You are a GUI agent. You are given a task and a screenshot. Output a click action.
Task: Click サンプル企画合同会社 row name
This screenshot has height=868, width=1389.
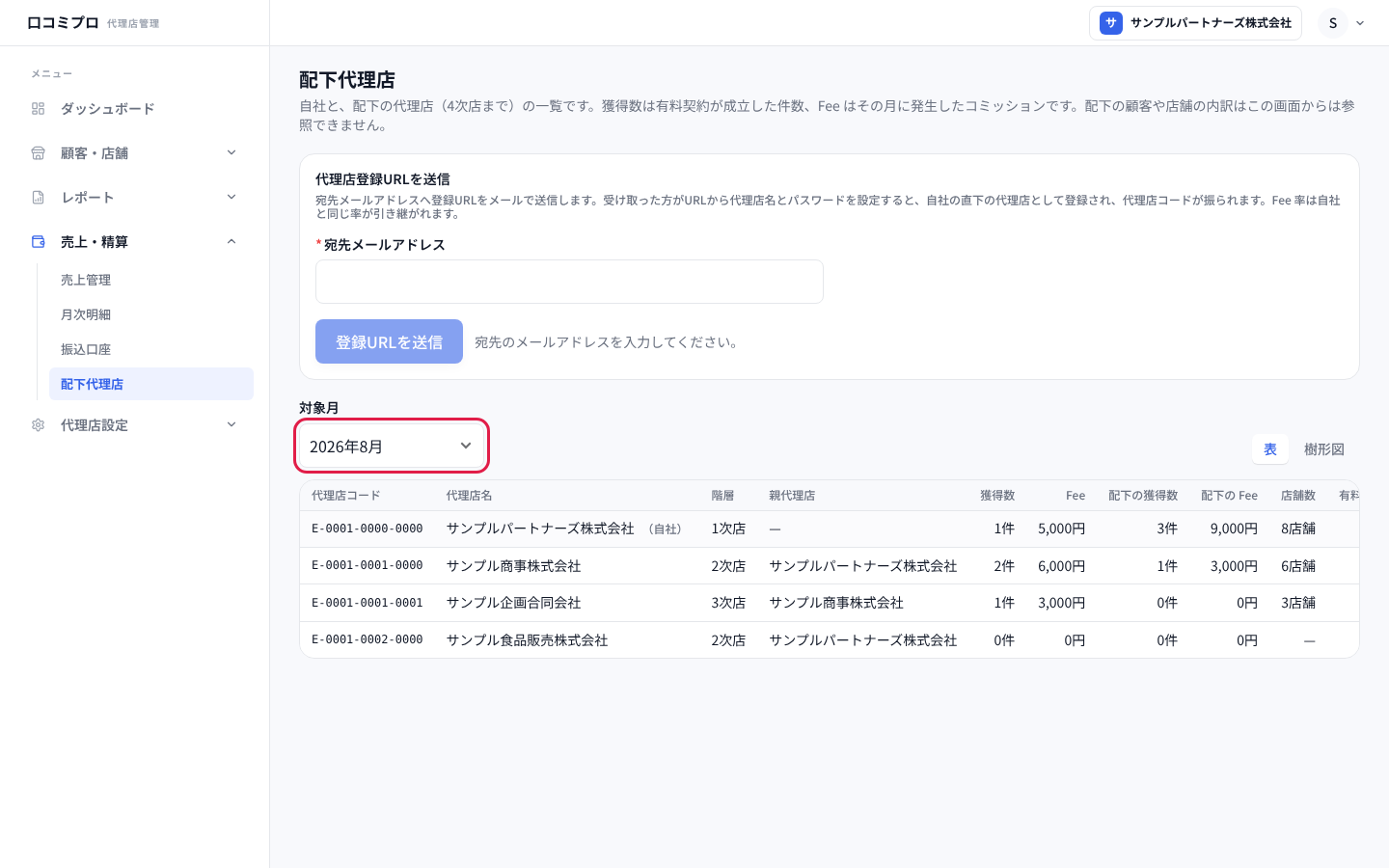513,603
